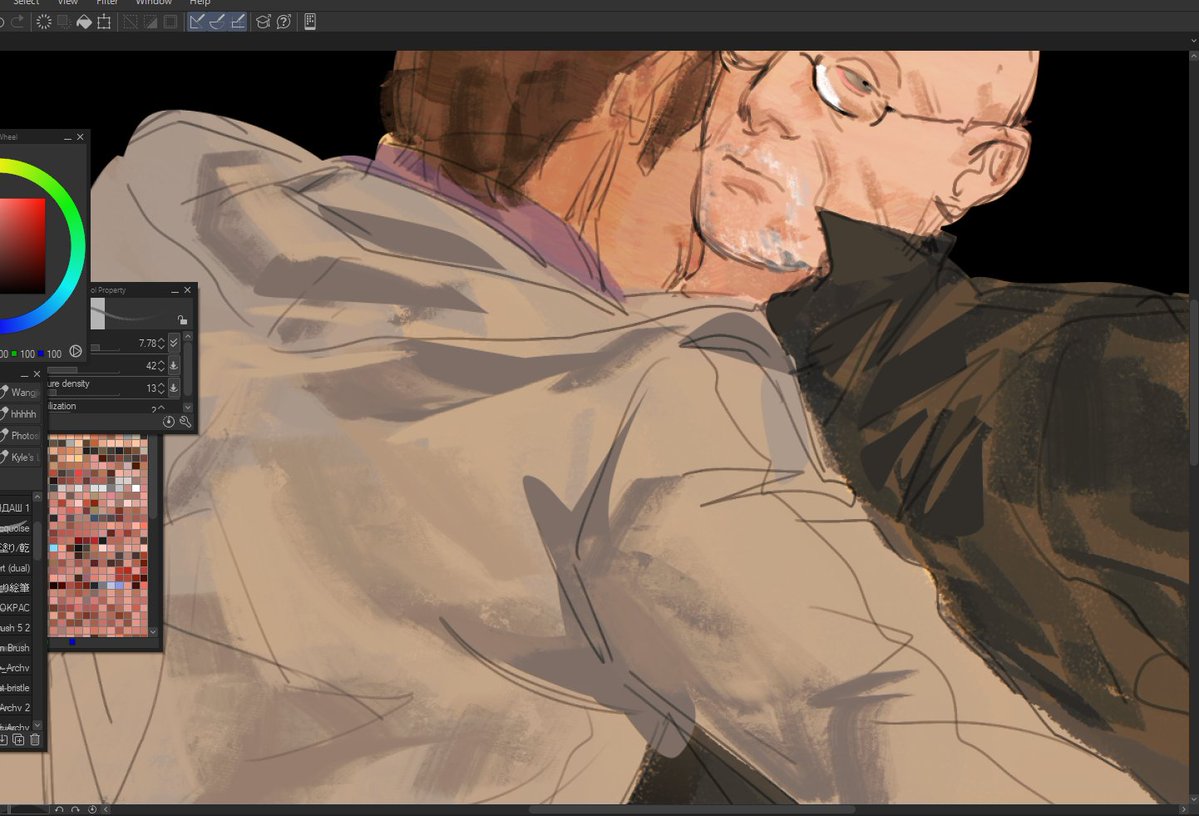Click the Fill bucket icon in the command bar
1199x816 pixels.
click(x=84, y=22)
